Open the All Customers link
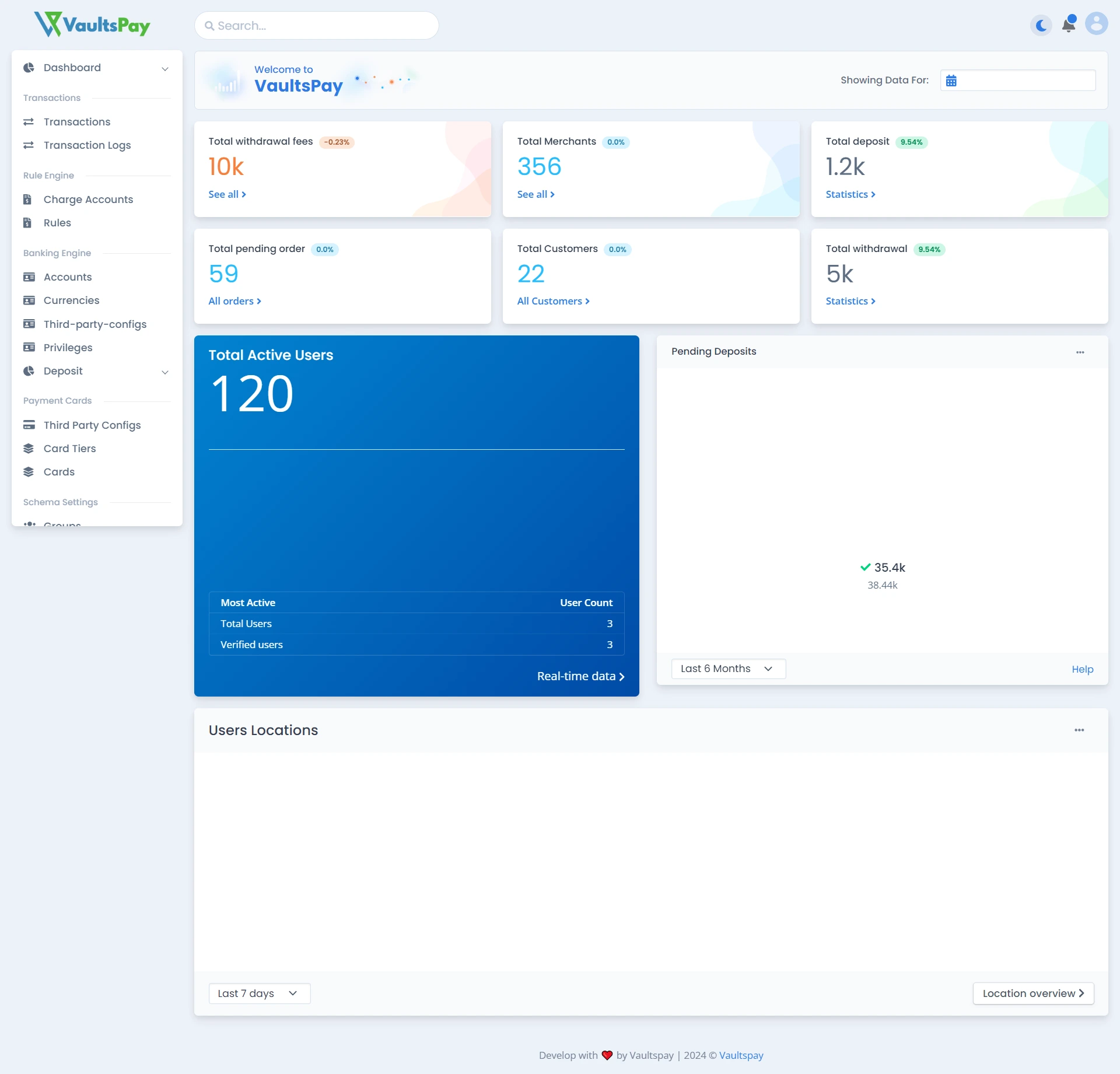This screenshot has height=1074, width=1120. click(x=553, y=302)
